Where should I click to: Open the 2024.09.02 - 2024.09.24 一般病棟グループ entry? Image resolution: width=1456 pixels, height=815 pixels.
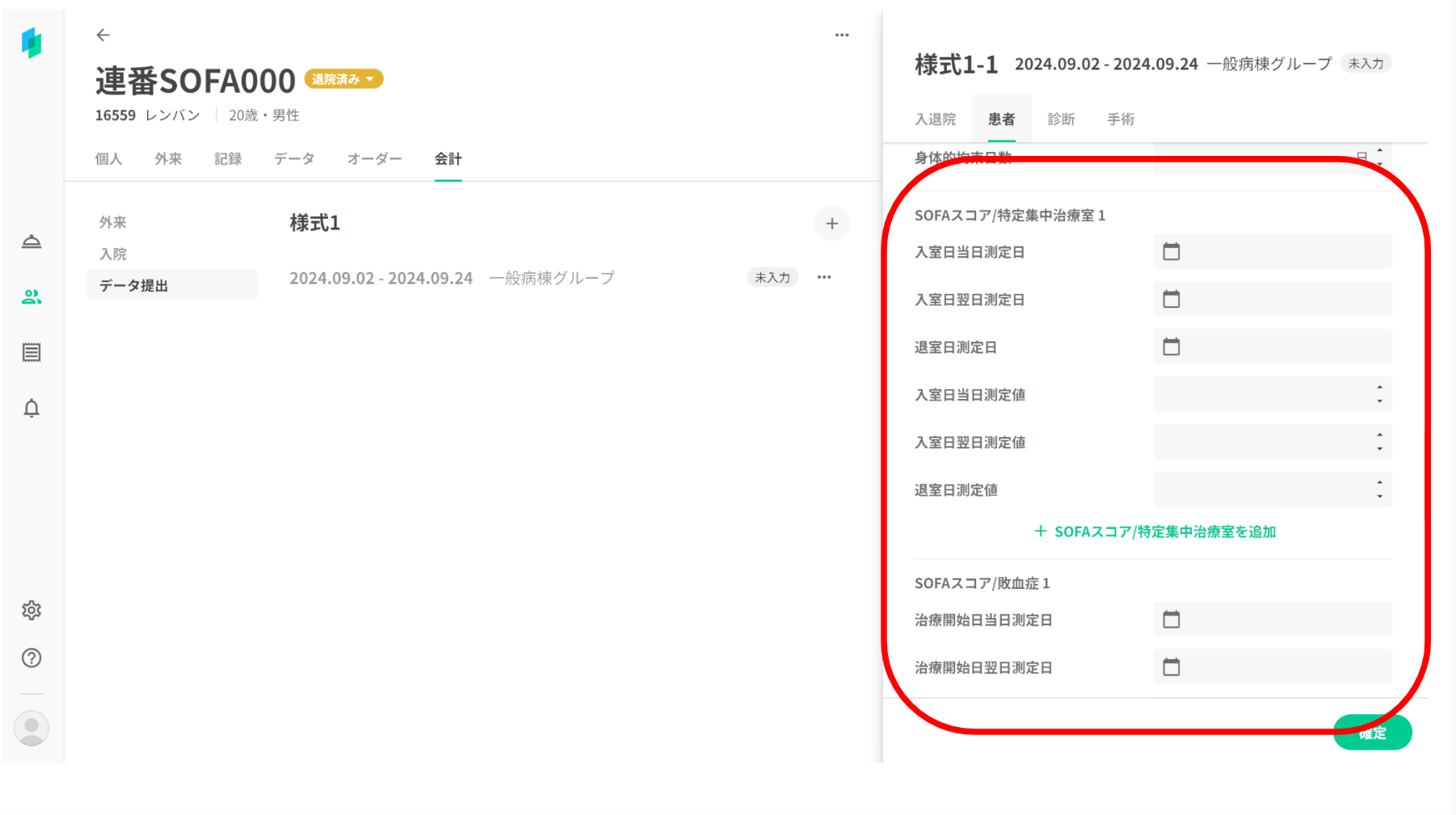point(452,278)
